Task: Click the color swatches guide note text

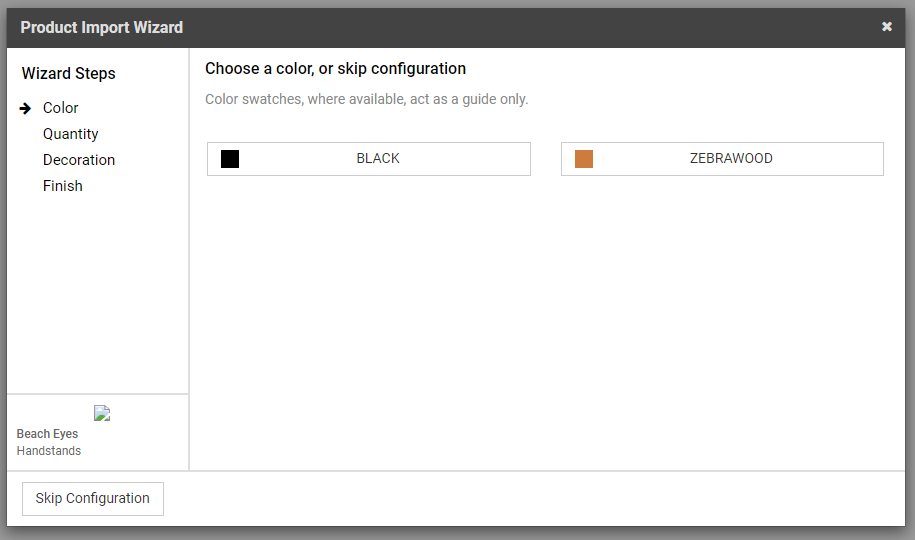Action: (x=366, y=99)
